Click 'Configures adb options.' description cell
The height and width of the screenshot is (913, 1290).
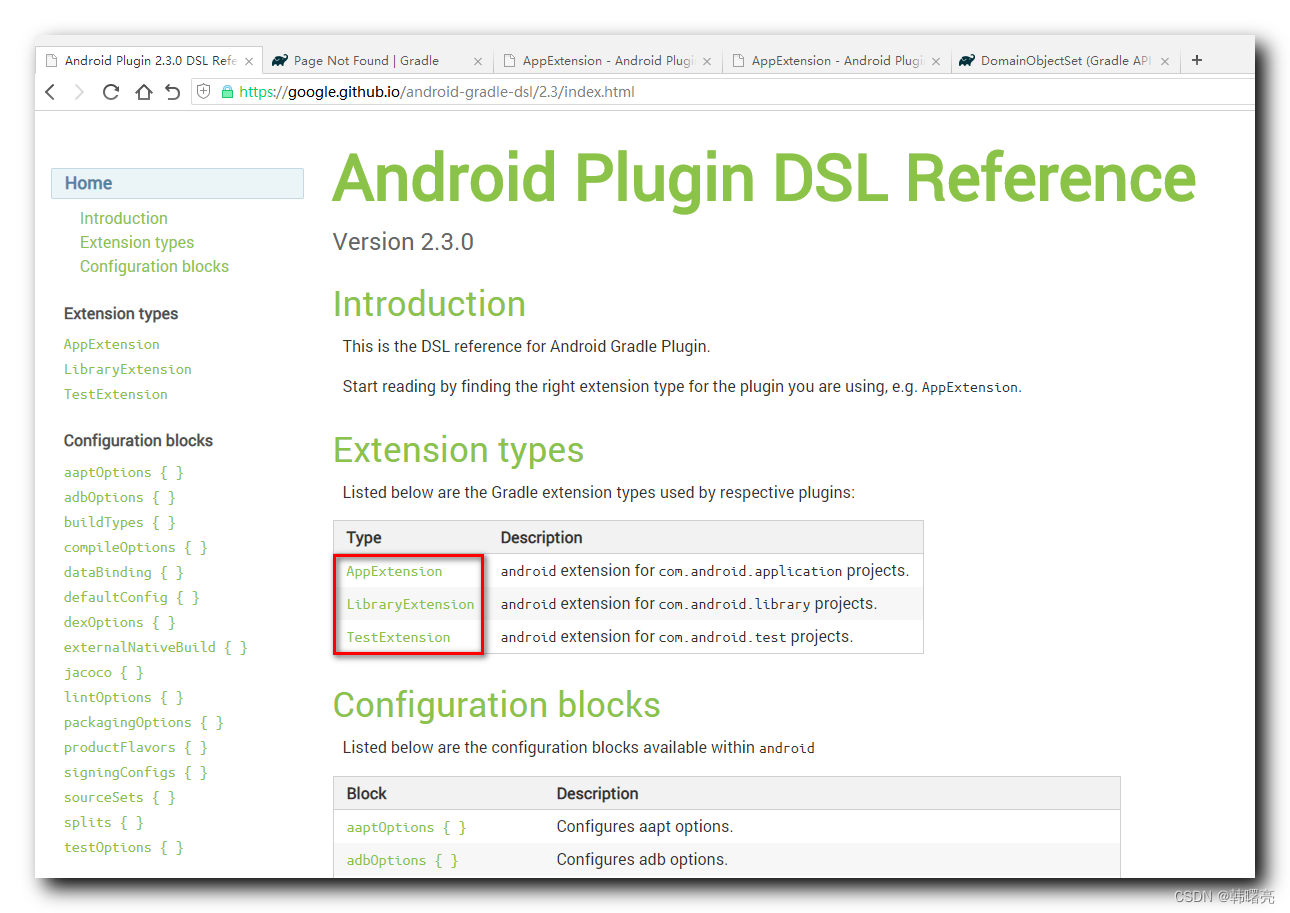[x=642, y=860]
